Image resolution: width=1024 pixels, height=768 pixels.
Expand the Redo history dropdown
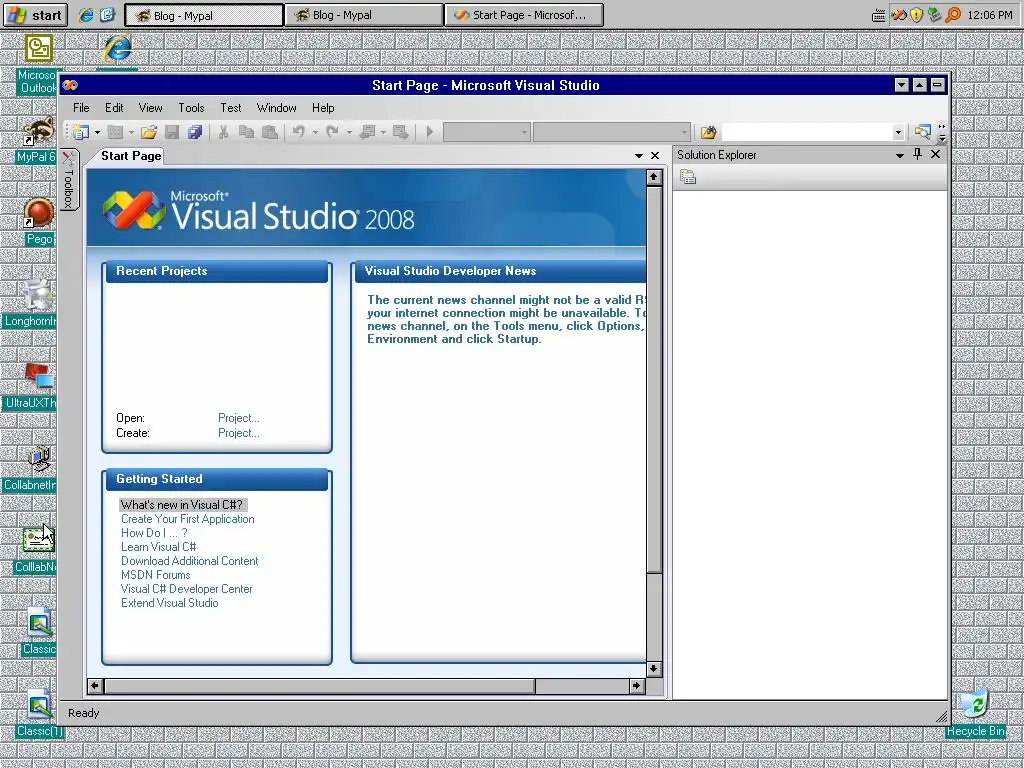coord(349,133)
